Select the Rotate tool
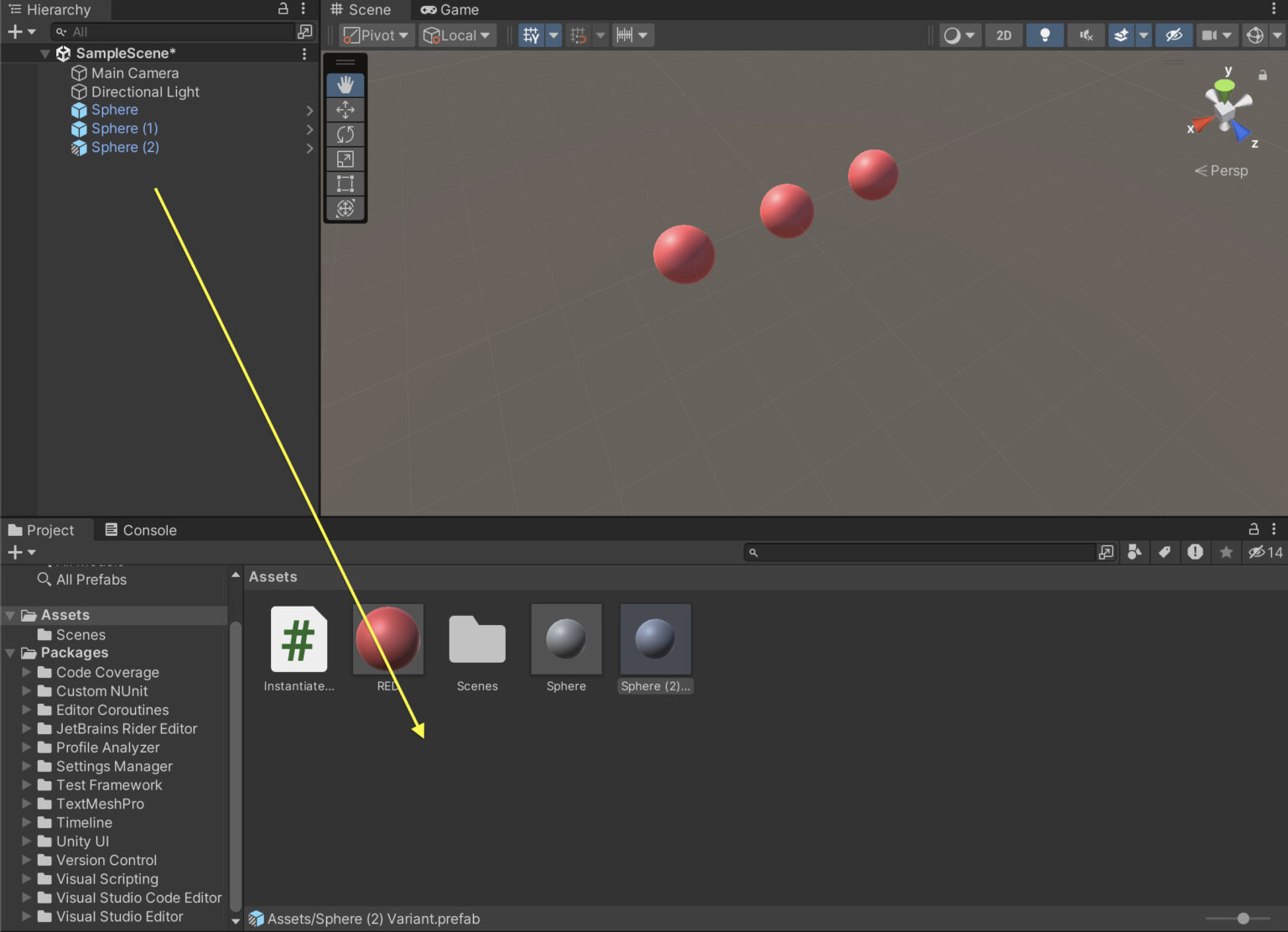 coord(345,133)
